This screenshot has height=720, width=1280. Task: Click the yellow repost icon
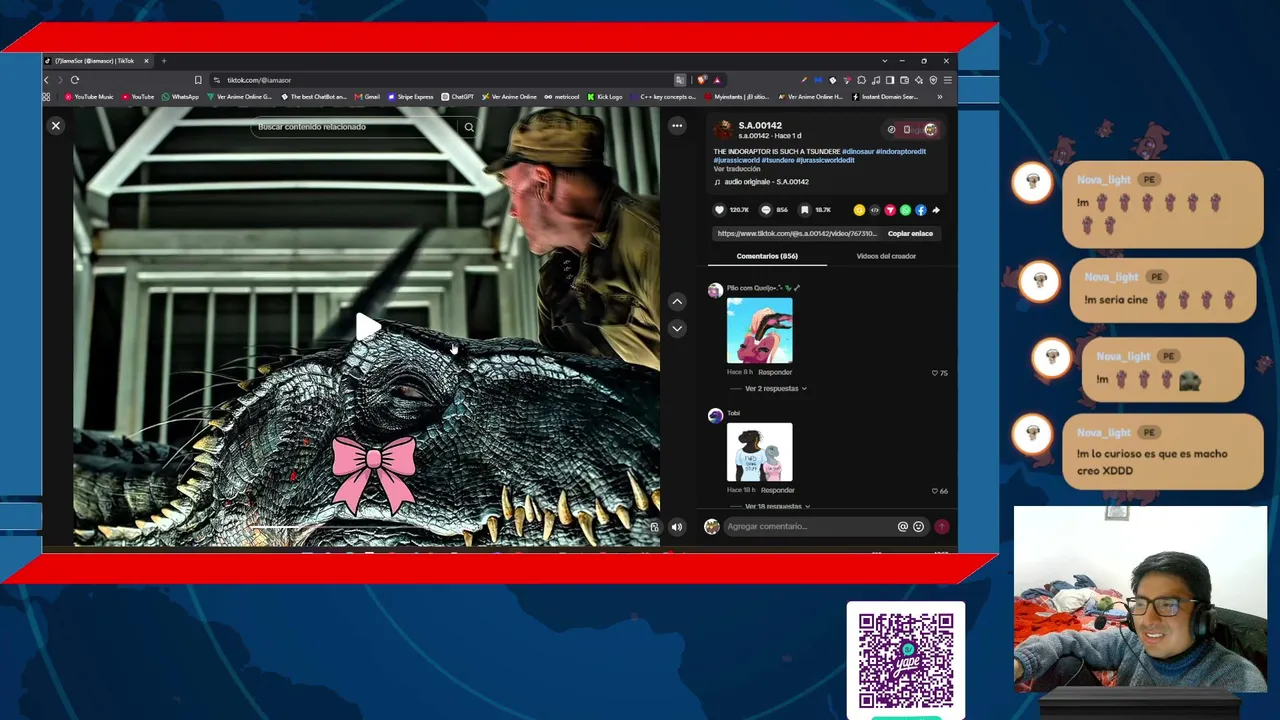[x=859, y=210]
